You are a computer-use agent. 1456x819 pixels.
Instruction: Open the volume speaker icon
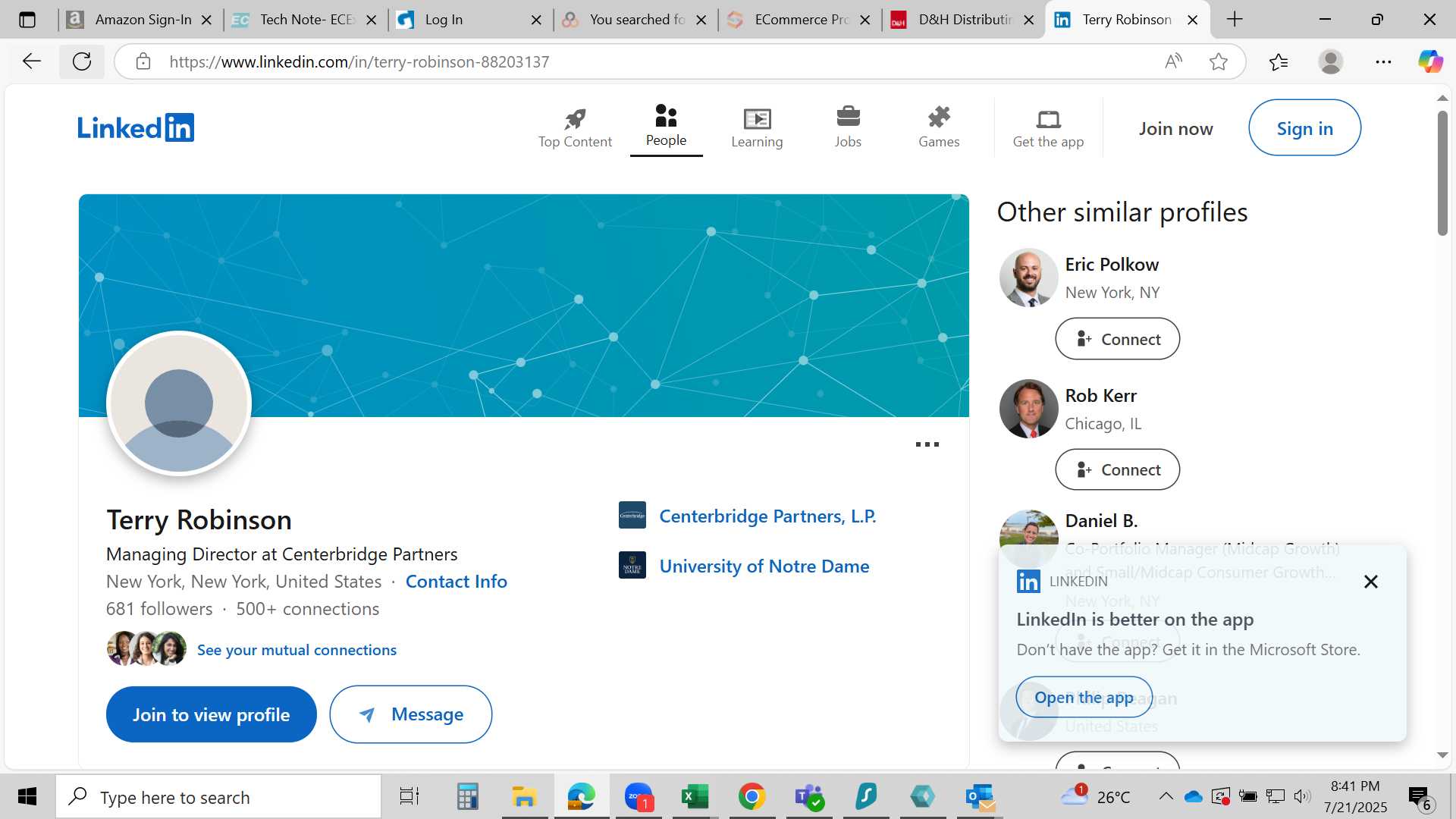pos(1302,796)
